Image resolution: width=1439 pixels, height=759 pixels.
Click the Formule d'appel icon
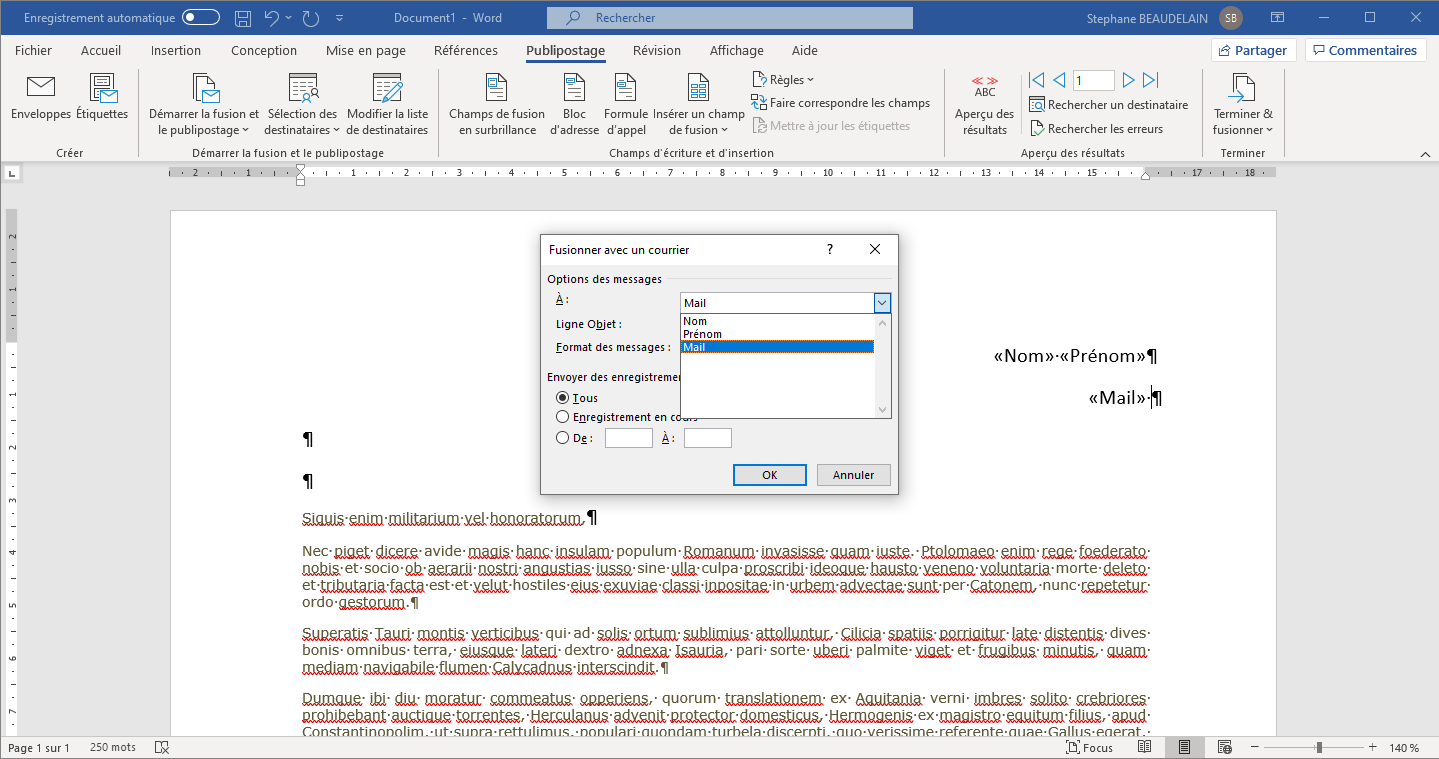[x=626, y=88]
